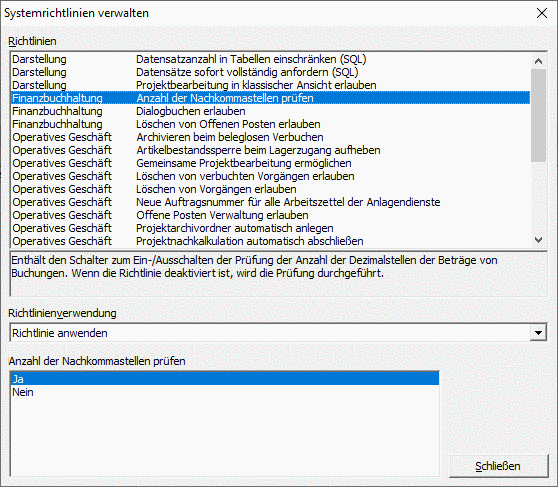The width and height of the screenshot is (558, 487).
Task: Select 'Neue Auftragsnummer für alle Arbeitszettel' policy
Action: [270, 202]
